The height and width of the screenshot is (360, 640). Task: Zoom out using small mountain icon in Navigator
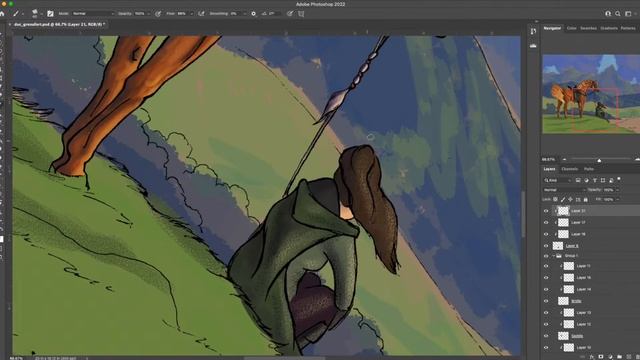(564, 160)
